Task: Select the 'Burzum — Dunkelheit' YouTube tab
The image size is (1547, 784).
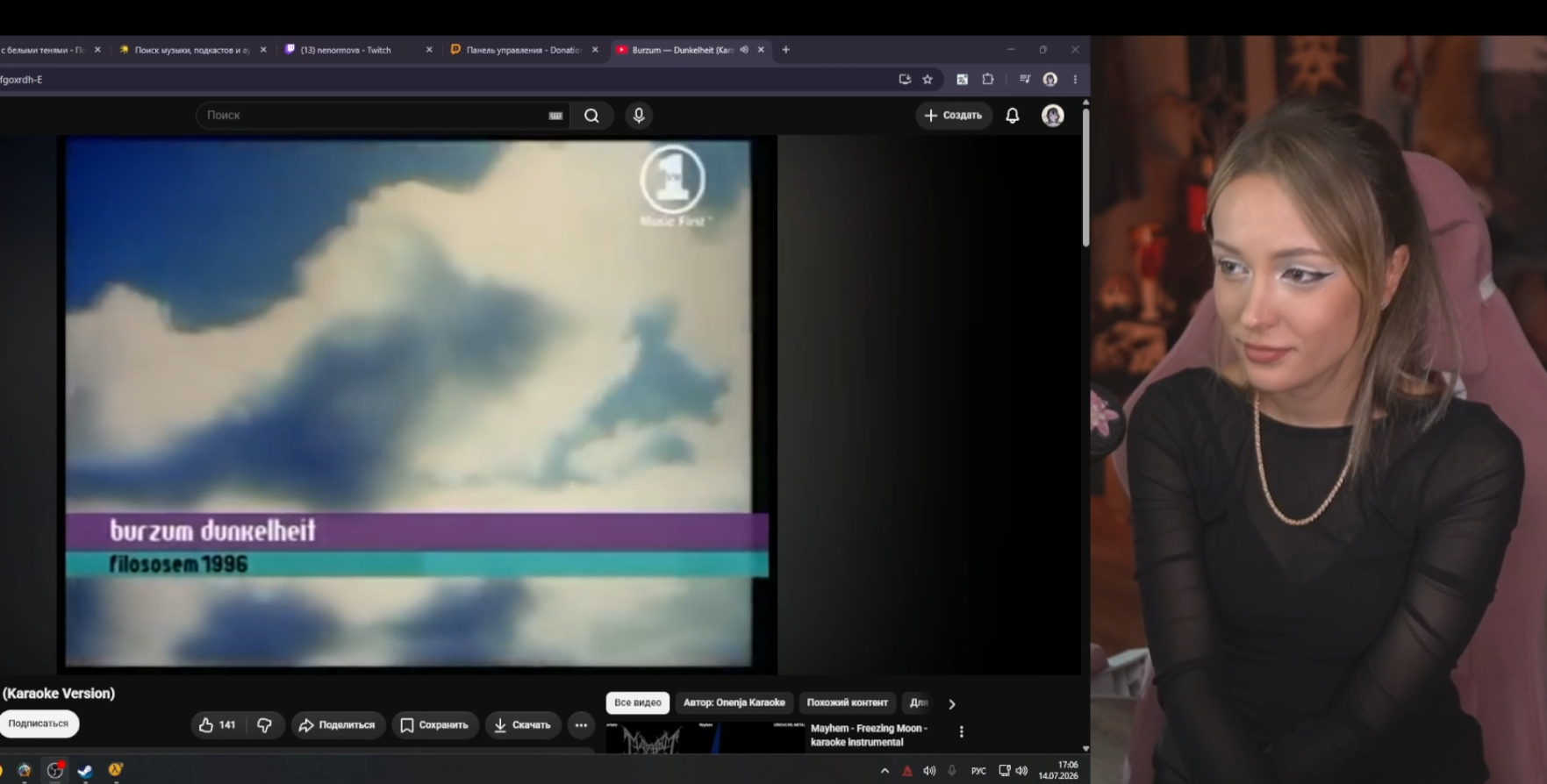Action: [x=691, y=50]
